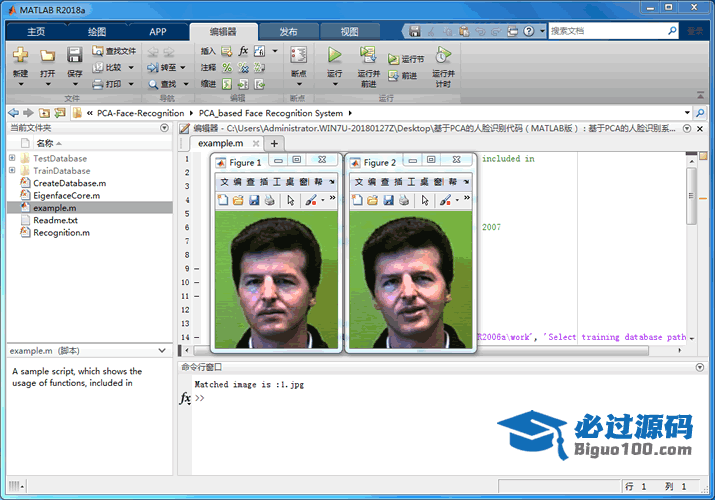The width and height of the screenshot is (715, 500).
Task: Click the Breakpoints (断点) icon
Action: [298, 55]
